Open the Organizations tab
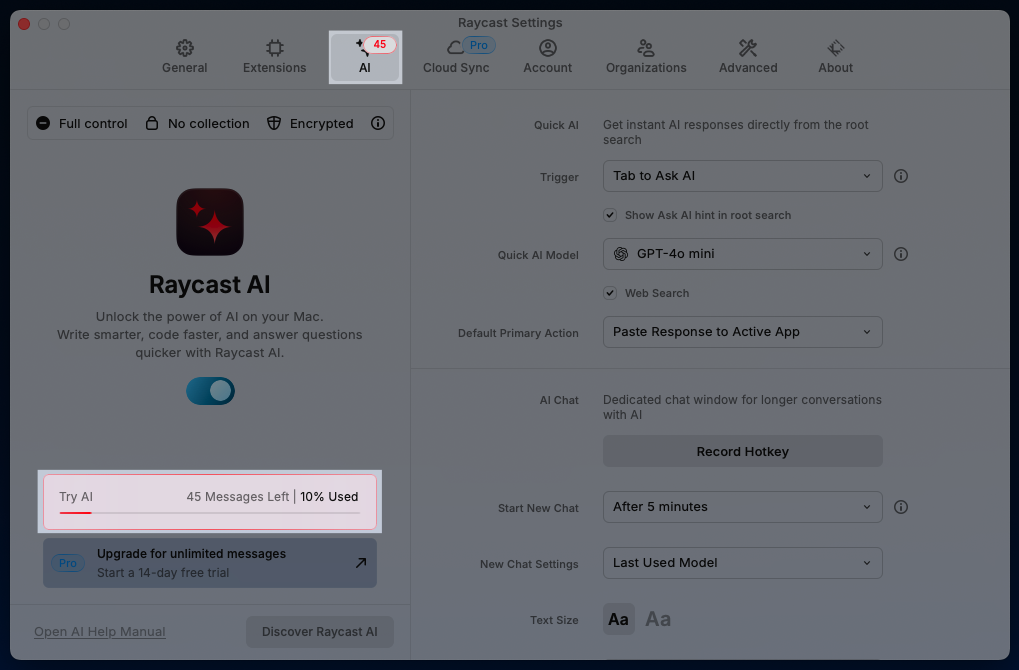The height and width of the screenshot is (670, 1019). [646, 57]
